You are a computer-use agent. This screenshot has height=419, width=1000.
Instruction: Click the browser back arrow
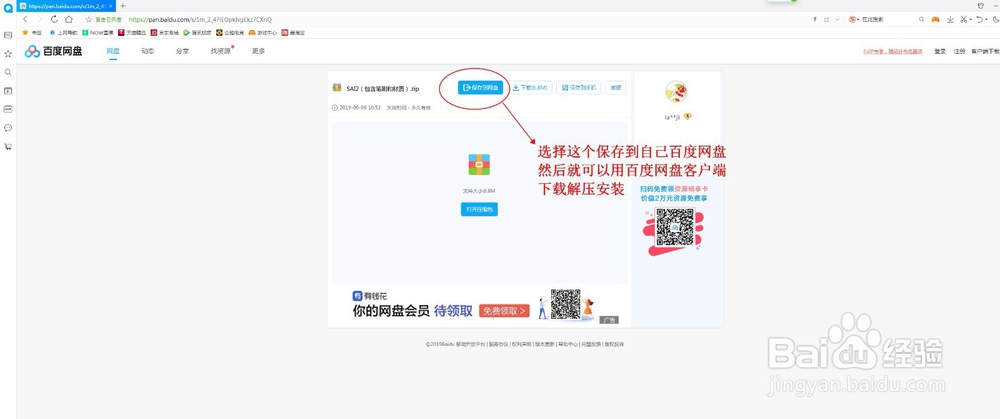click(x=25, y=20)
